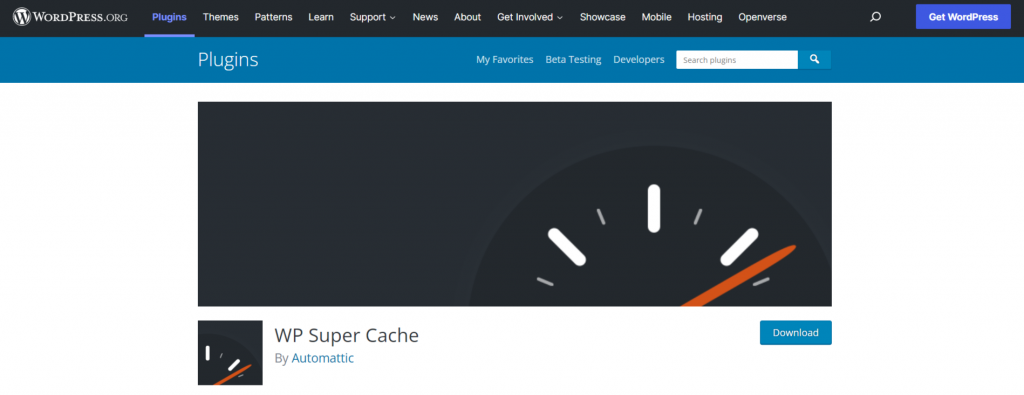The image size is (1024, 395).
Task: Click the Plugins heading in blue bar
Action: pos(228,59)
